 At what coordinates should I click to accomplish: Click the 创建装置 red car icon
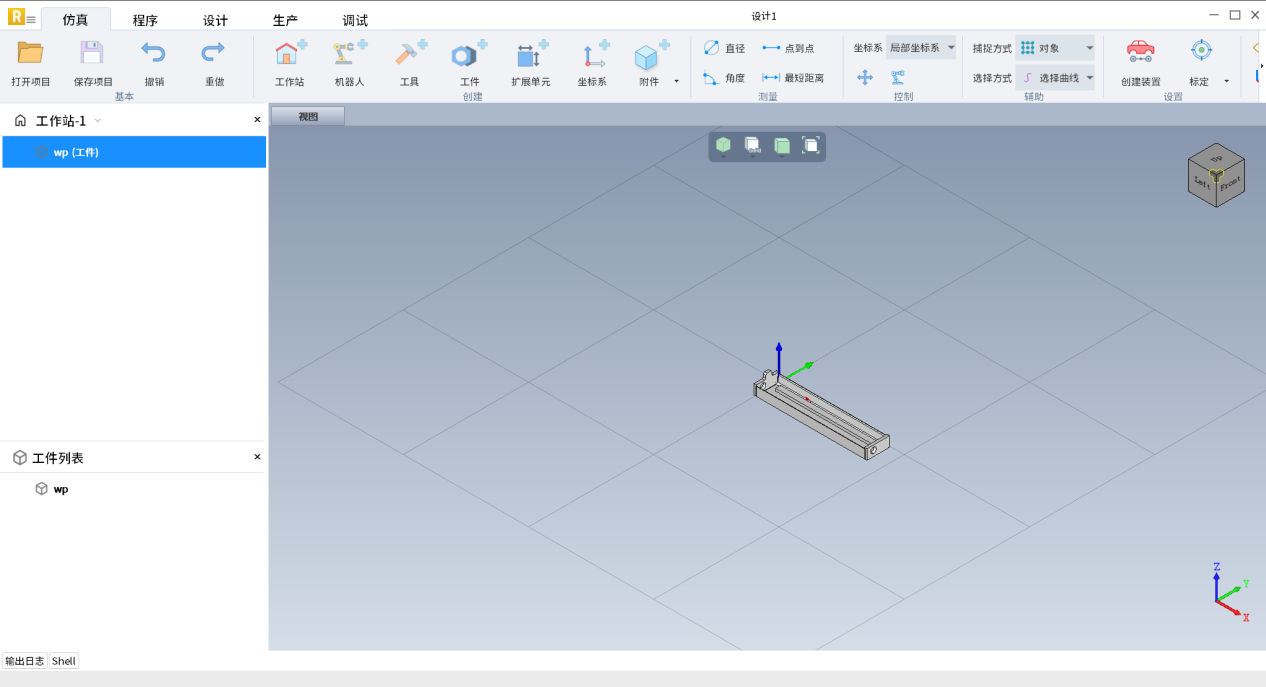[x=1140, y=51]
